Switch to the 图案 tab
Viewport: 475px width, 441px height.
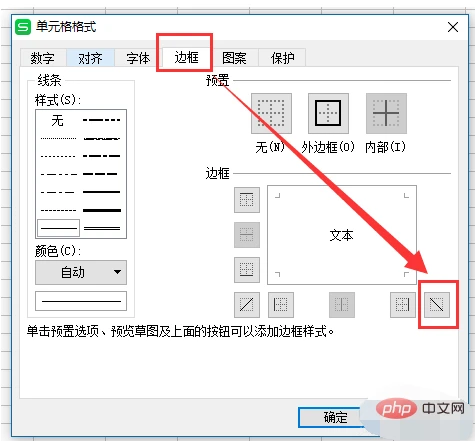pyautogui.click(x=234, y=58)
